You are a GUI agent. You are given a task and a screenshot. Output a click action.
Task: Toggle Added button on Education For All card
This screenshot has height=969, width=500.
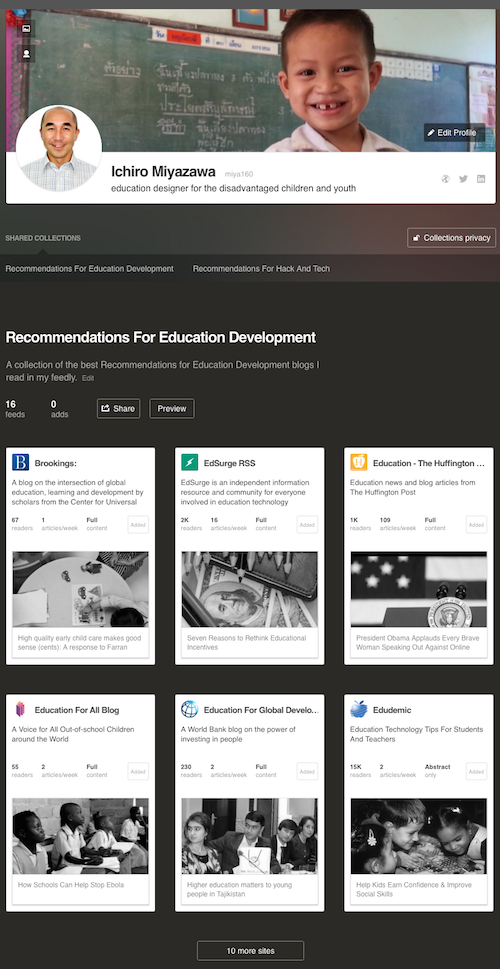pyautogui.click(x=138, y=772)
